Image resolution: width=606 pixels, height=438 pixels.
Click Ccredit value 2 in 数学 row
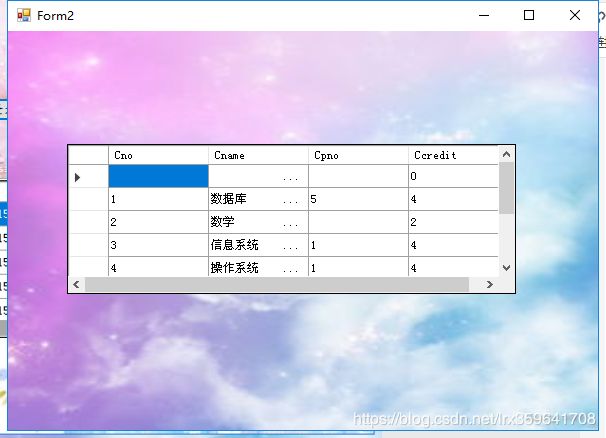(x=453, y=222)
